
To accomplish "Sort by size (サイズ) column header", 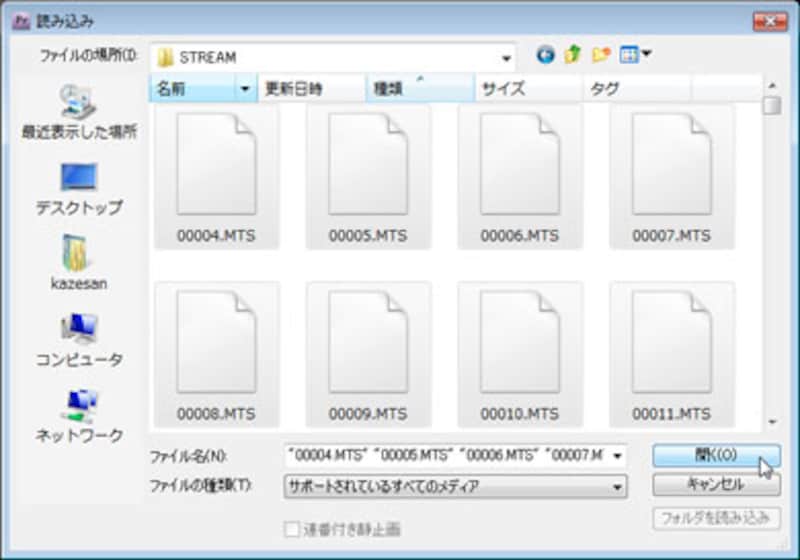I will pos(528,89).
